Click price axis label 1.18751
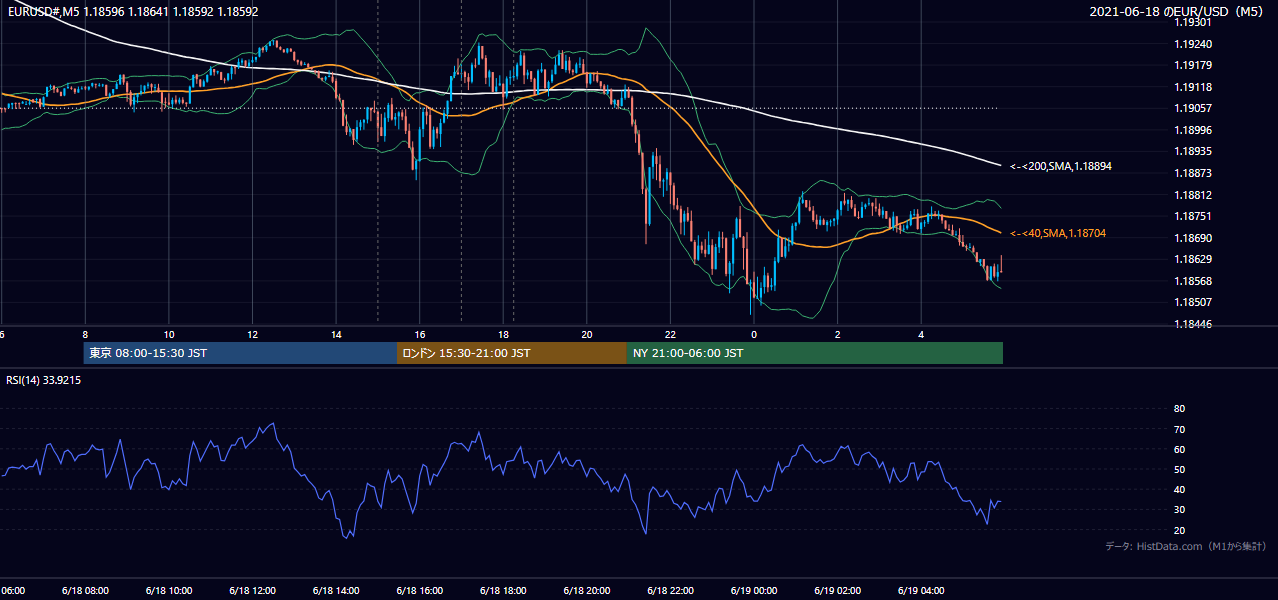The height and width of the screenshot is (600, 1278). 1192,216
